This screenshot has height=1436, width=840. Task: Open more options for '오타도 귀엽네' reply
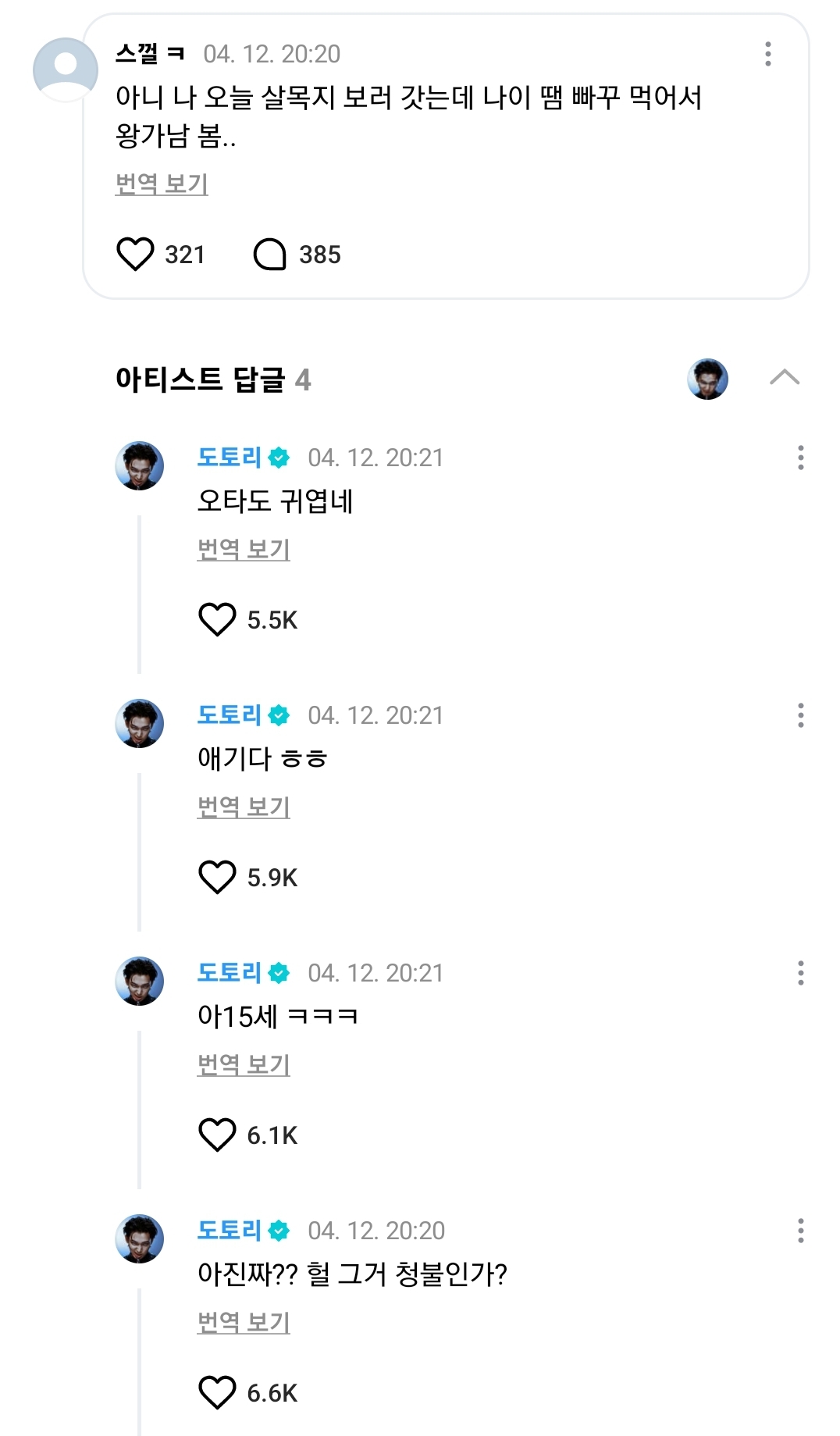coord(800,458)
